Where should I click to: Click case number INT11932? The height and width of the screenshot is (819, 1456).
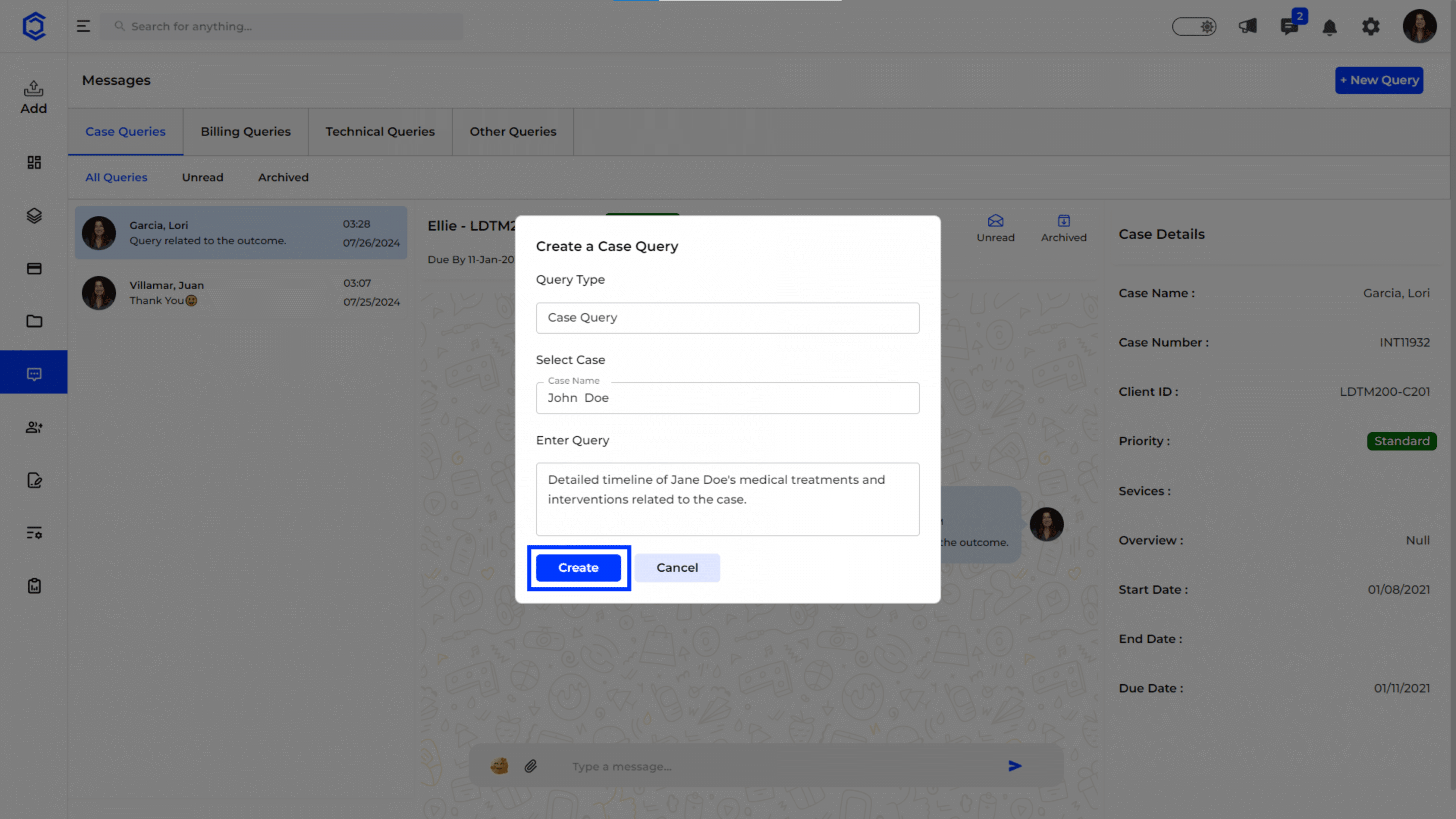click(x=1404, y=343)
